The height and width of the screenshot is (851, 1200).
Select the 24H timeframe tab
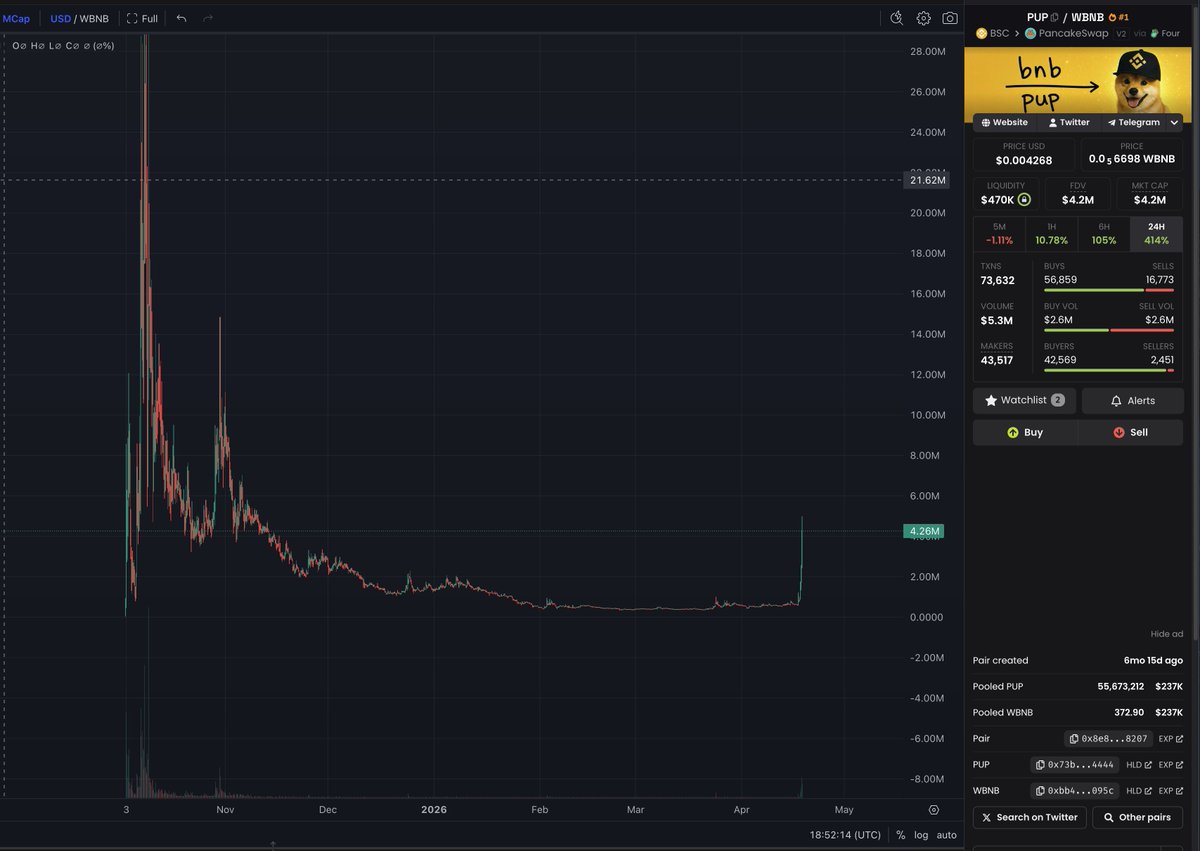click(1156, 234)
